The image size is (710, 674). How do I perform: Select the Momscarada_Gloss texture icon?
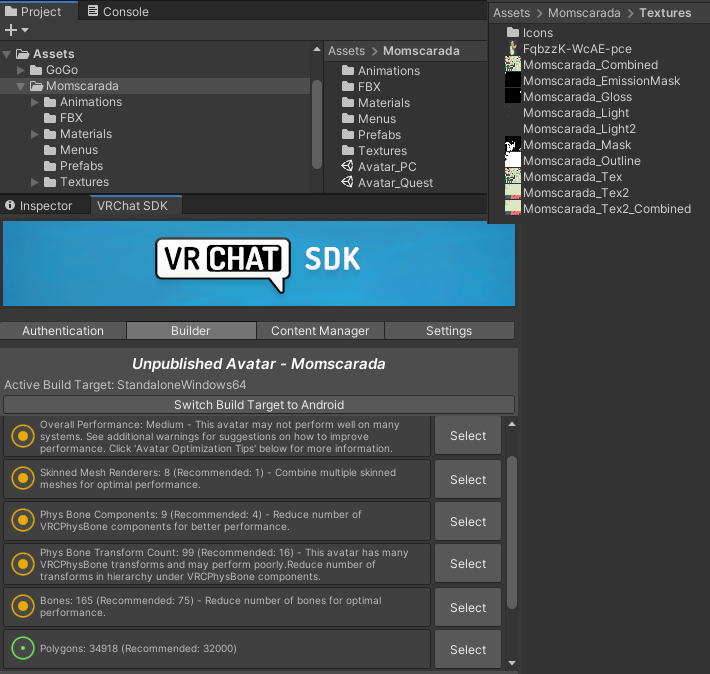click(513, 96)
